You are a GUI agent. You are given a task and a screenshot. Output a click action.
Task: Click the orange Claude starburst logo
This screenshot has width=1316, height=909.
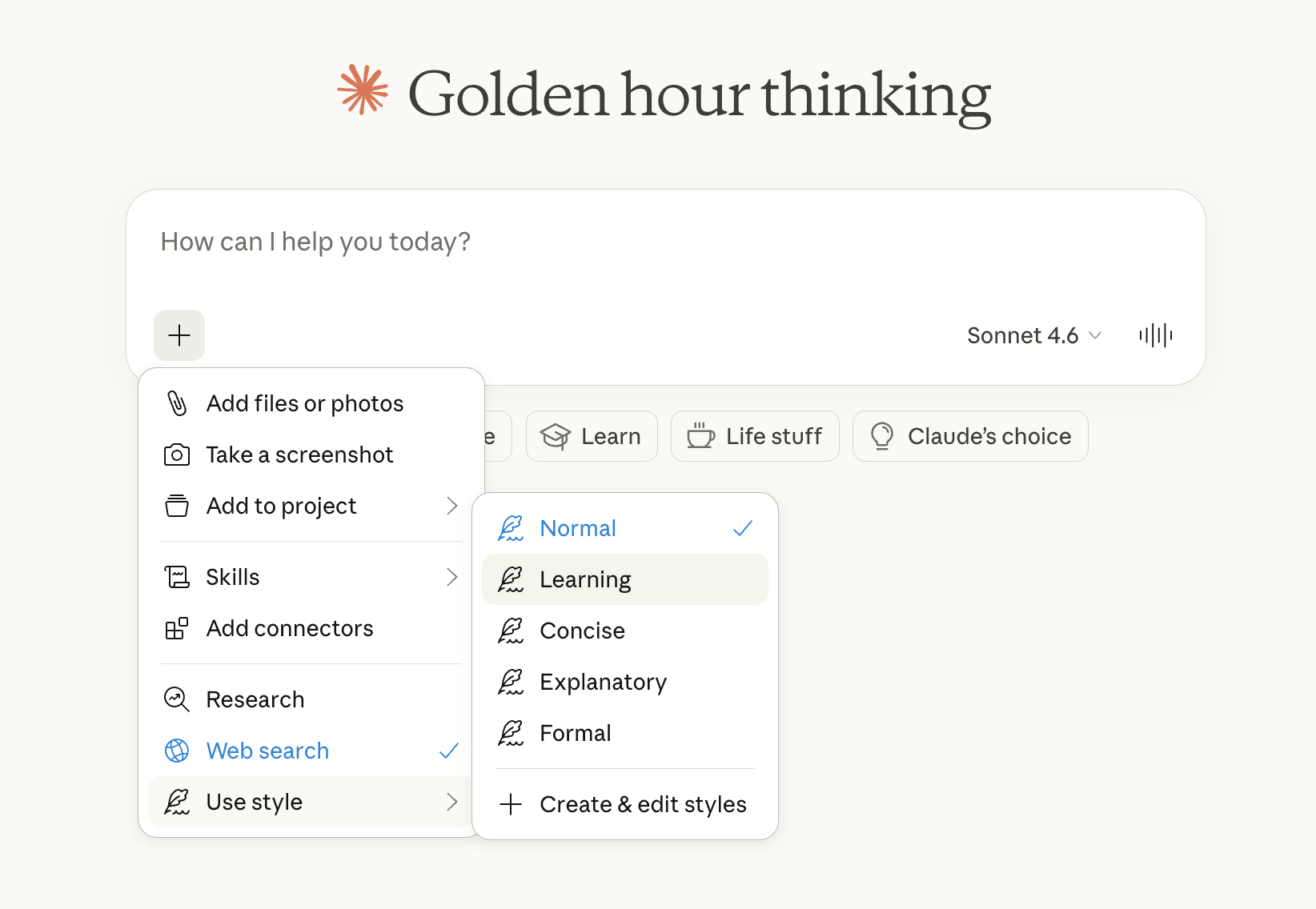coord(363,90)
